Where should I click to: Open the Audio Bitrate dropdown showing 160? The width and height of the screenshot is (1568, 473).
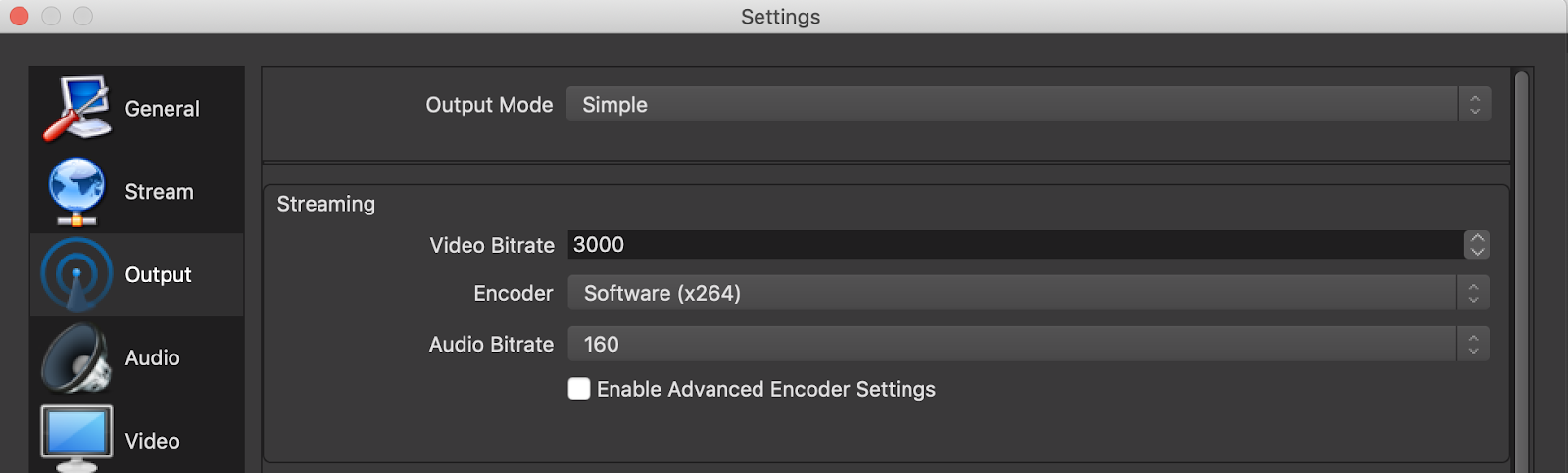[1028, 344]
